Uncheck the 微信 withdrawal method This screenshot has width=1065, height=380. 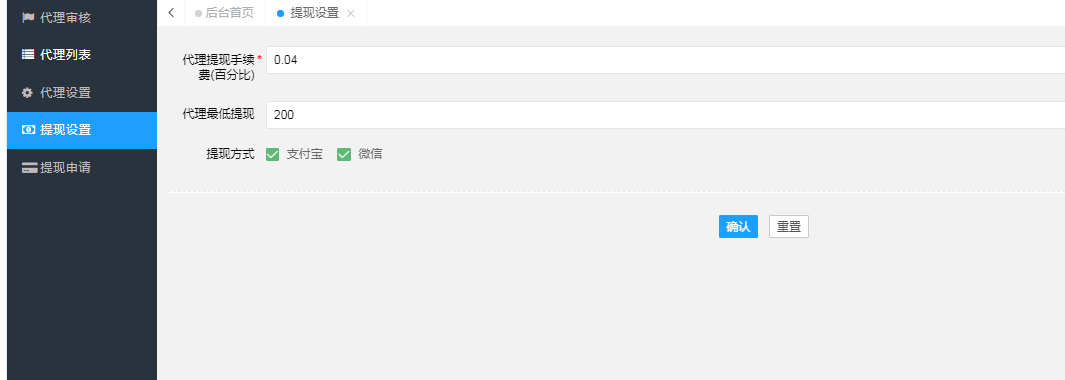pyautogui.click(x=344, y=154)
